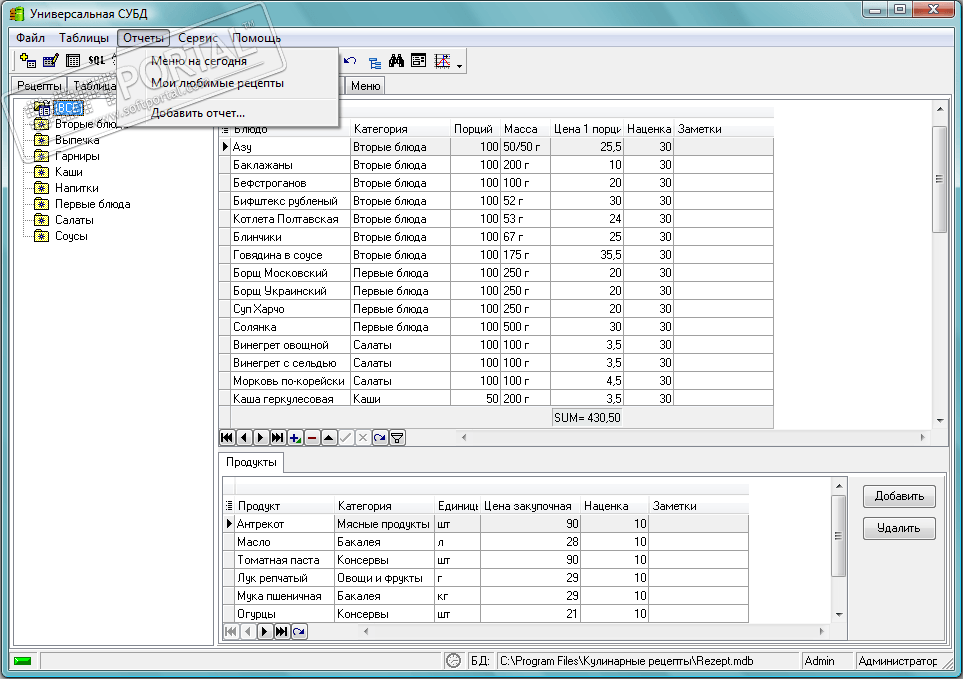Jump to last record in dishes navigator

[x=278, y=438]
